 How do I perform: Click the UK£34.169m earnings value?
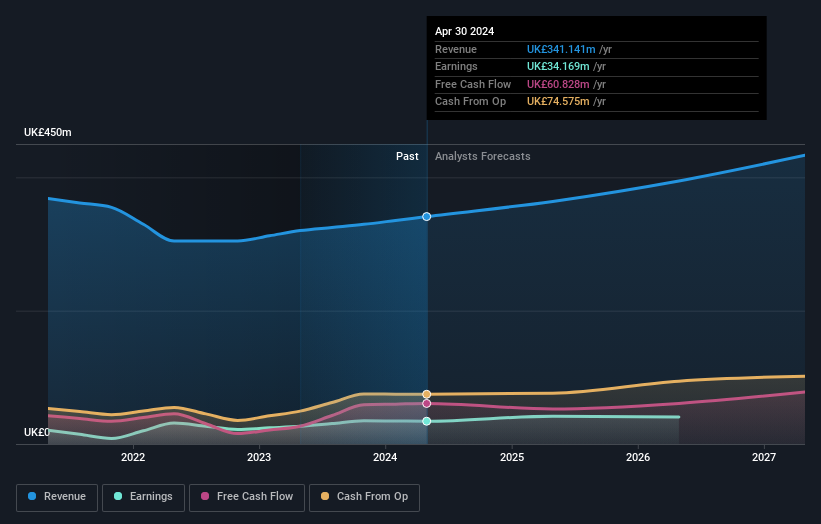click(x=558, y=66)
